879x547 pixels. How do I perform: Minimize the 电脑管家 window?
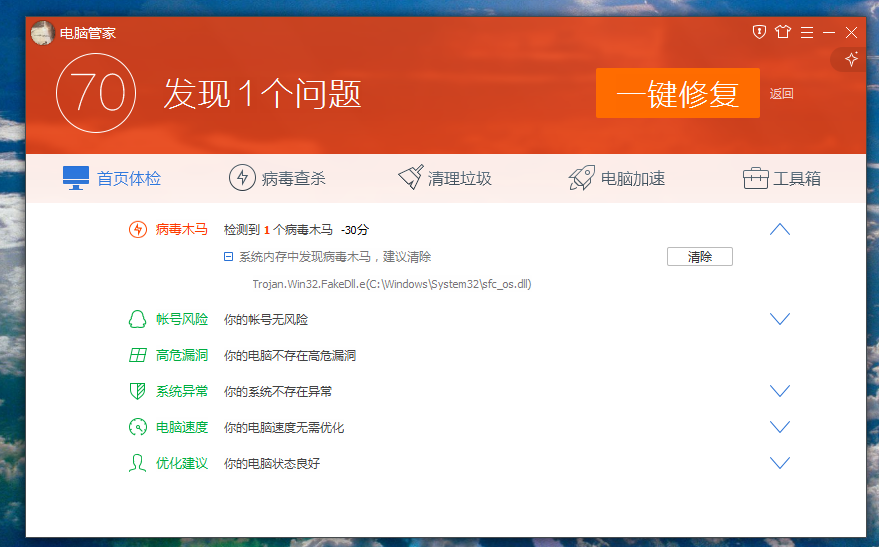pyautogui.click(x=829, y=33)
